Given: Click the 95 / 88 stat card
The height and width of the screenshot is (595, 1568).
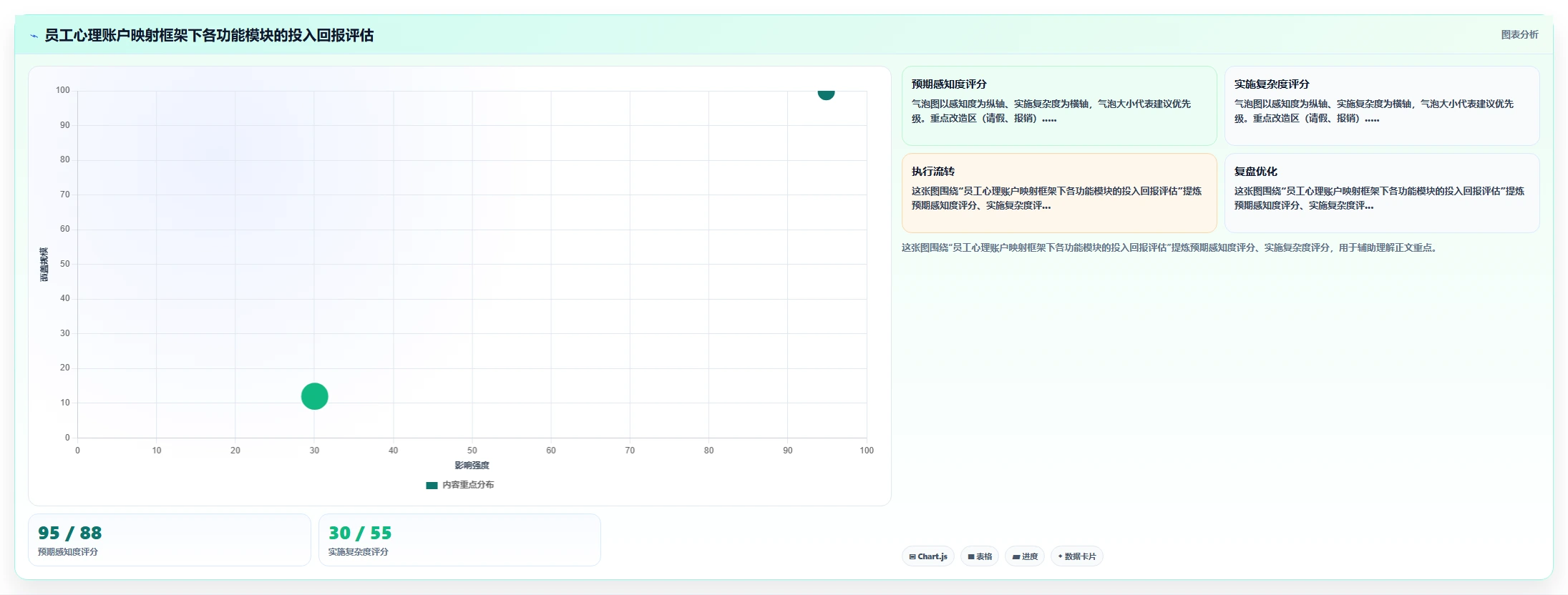Looking at the screenshot, I should pyautogui.click(x=170, y=540).
